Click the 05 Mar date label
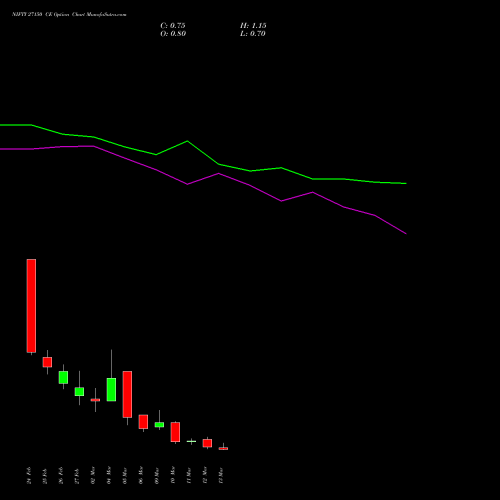Image resolution: width=500 pixels, height=500 pixels. pyautogui.click(x=125, y=475)
